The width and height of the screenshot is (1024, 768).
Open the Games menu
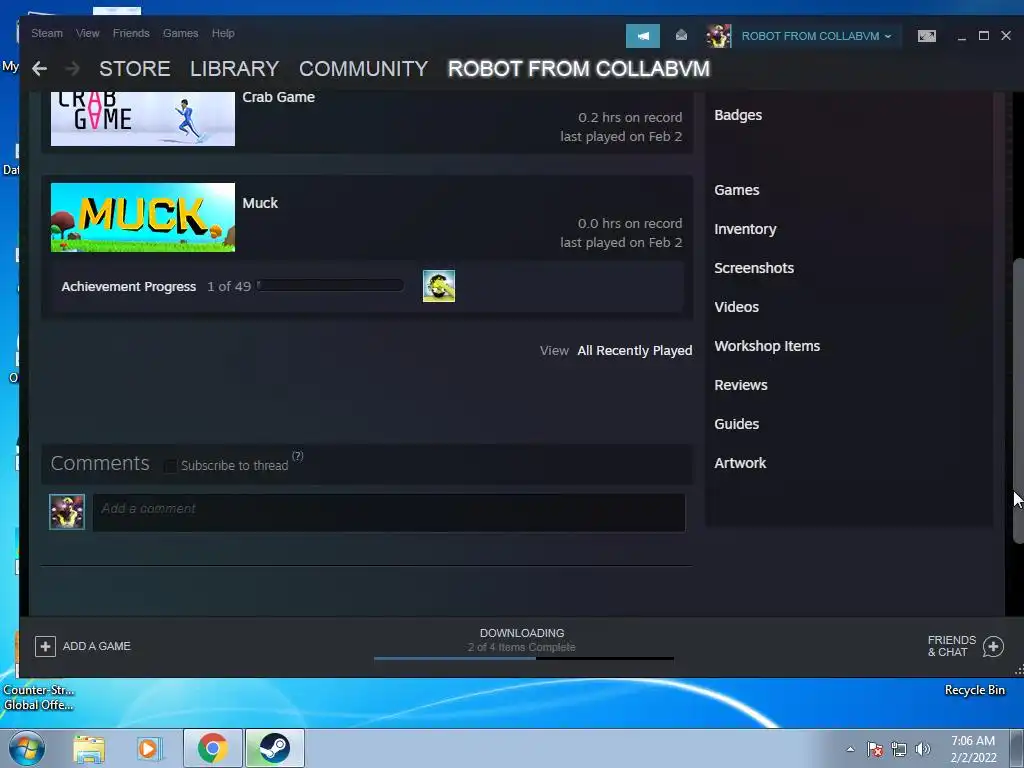pyautogui.click(x=180, y=33)
